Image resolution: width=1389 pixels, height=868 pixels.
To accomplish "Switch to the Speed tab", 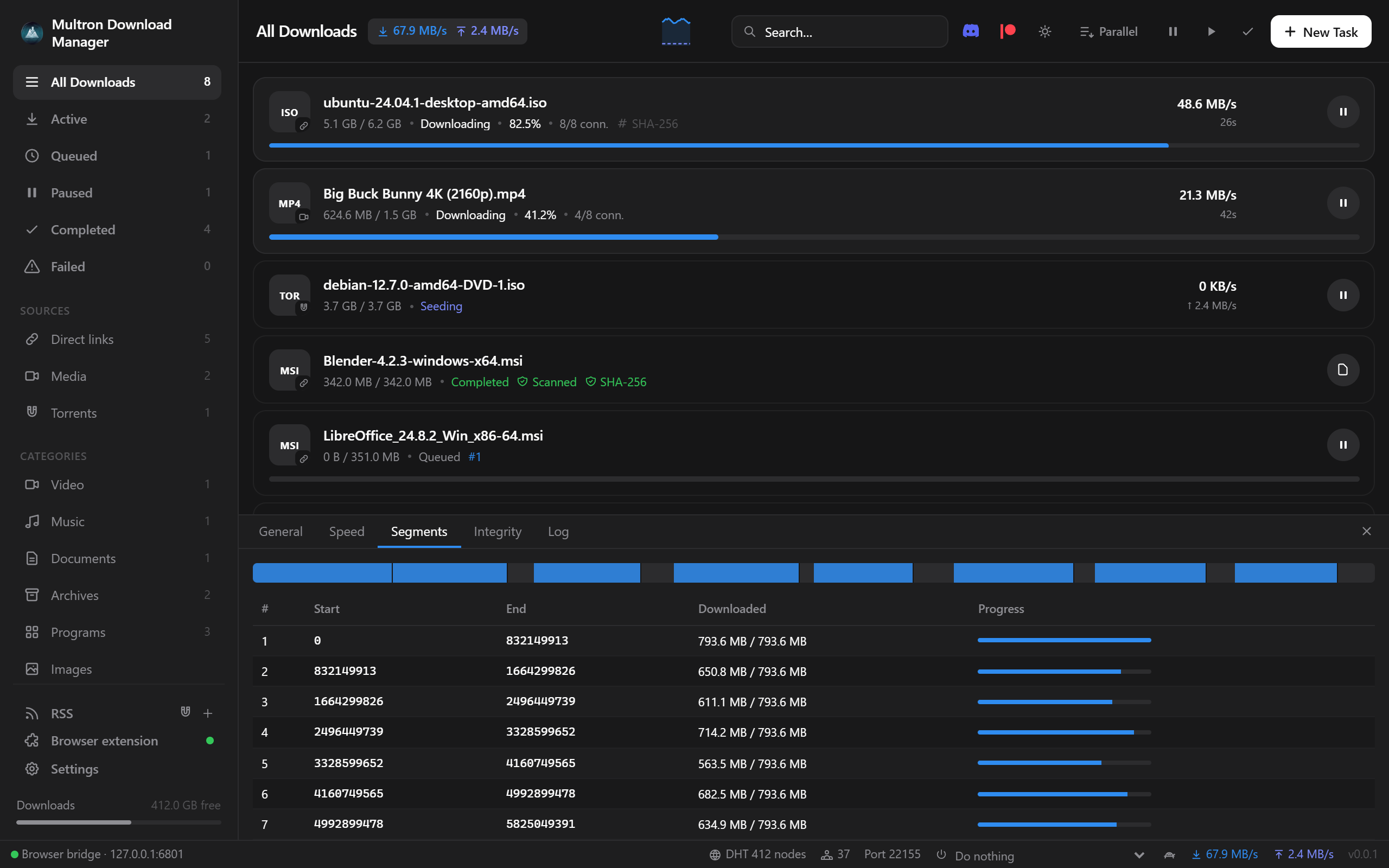I will click(347, 532).
